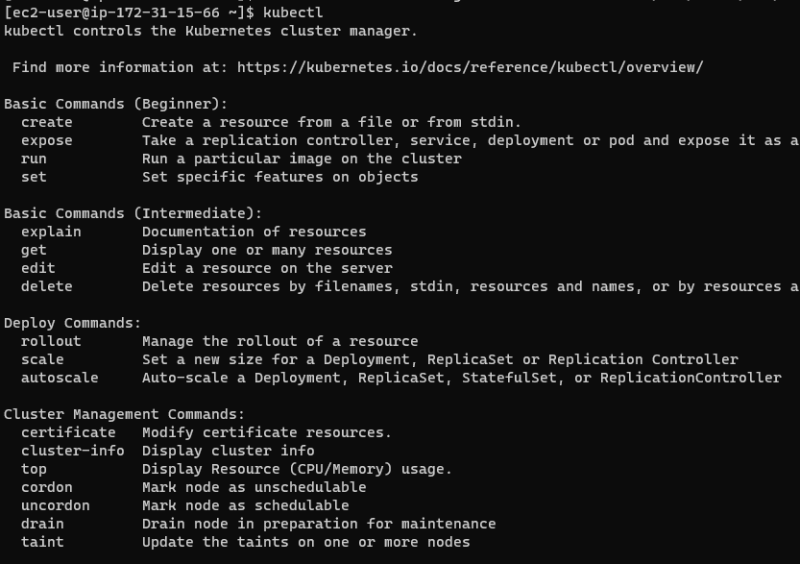Click the 'set' command entry
Image resolution: width=800 pixels, height=564 pixels.
pyautogui.click(x=33, y=176)
